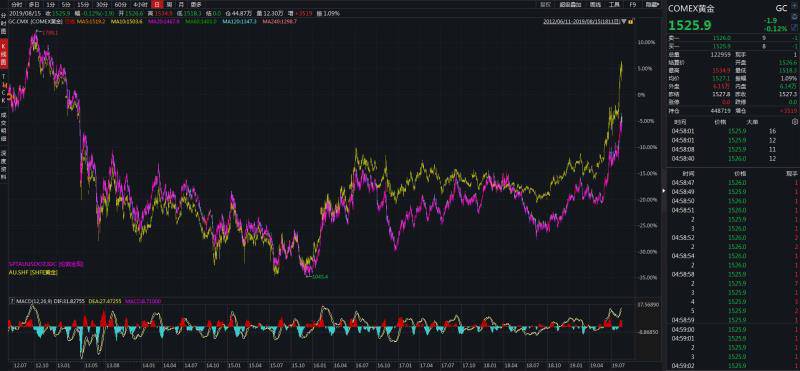Select K线图 in left sidebar
Screen dimensions: 800x371
[x=4, y=54]
